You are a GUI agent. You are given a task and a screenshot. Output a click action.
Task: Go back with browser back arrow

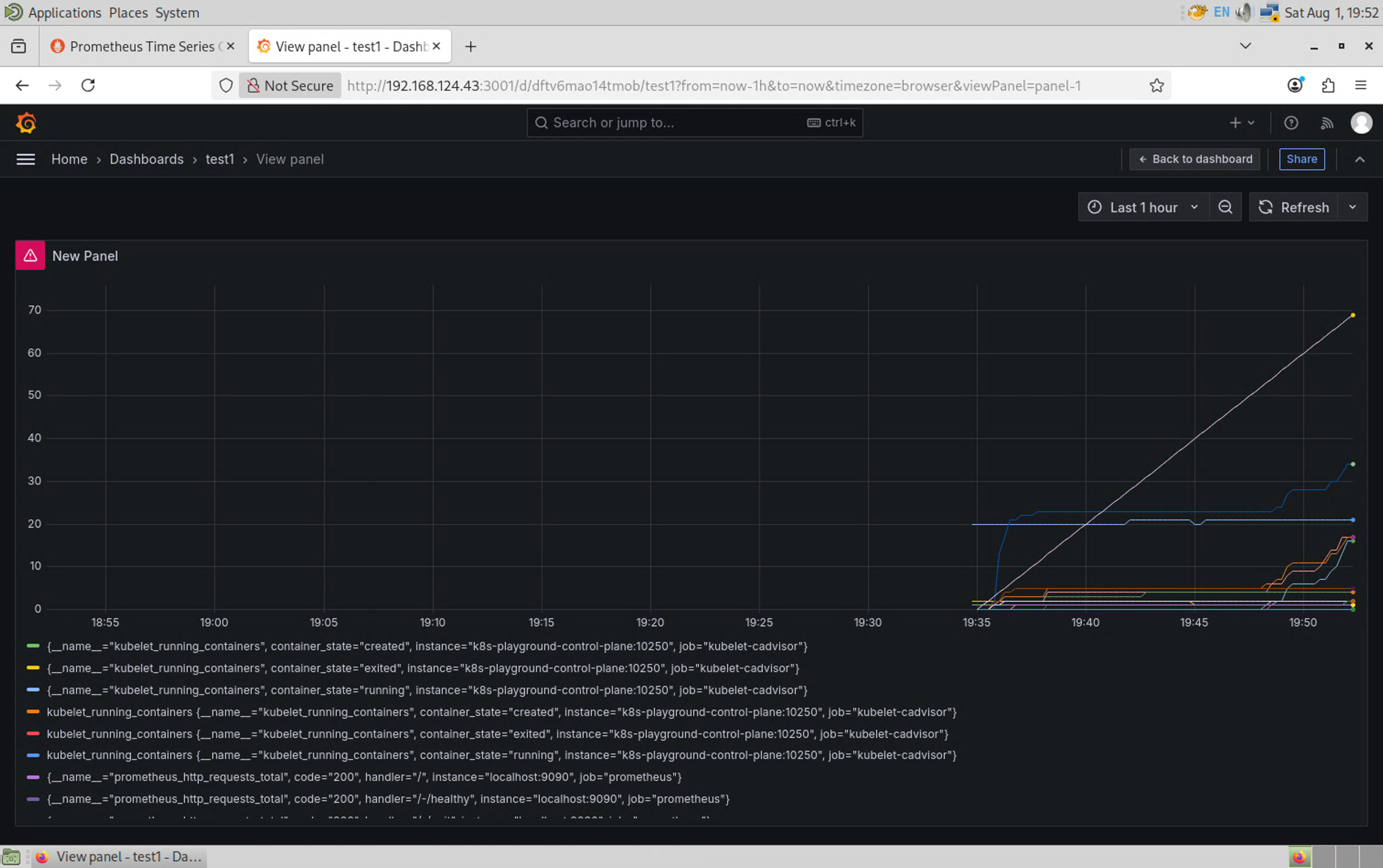(x=22, y=86)
